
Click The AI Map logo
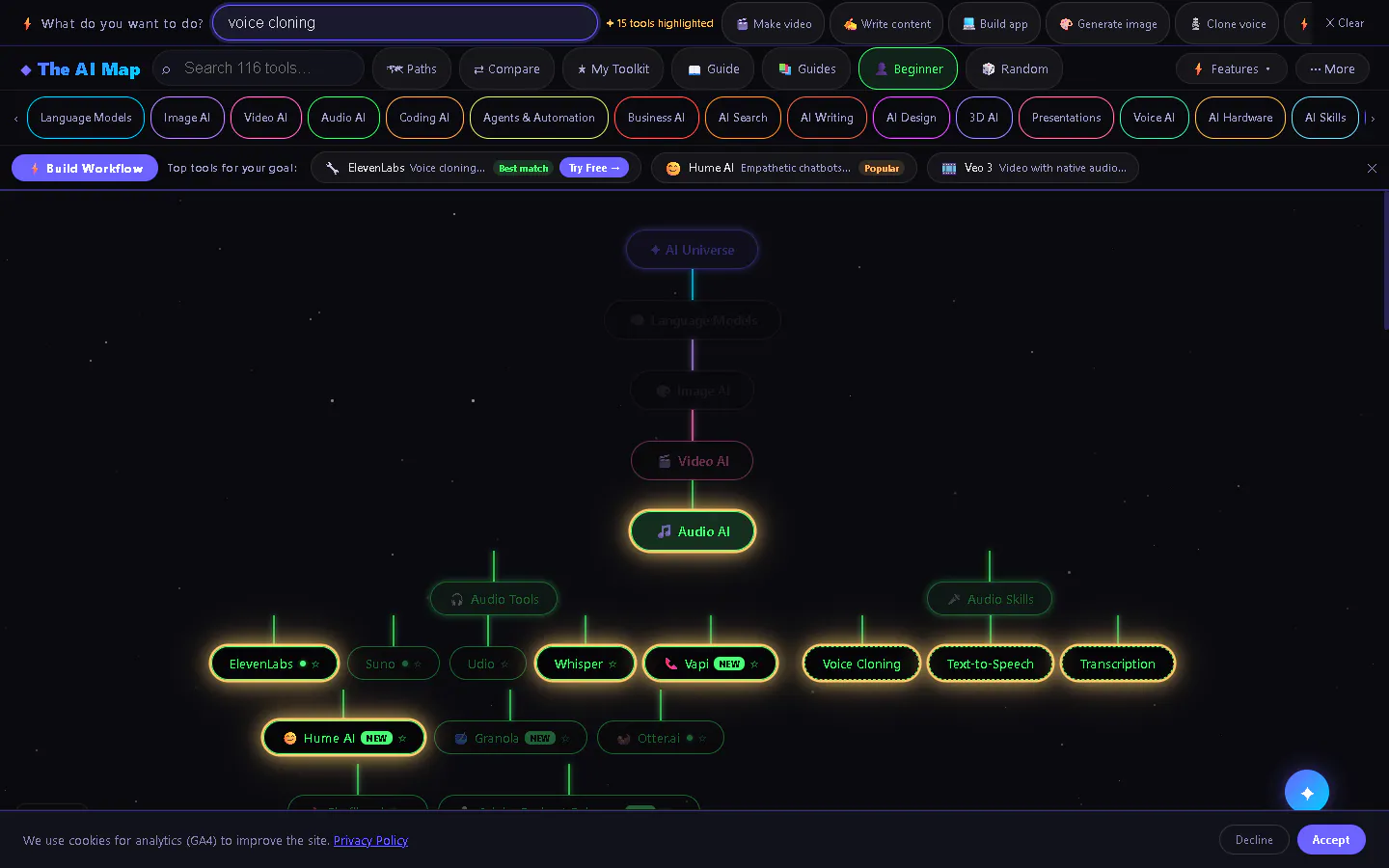tap(81, 69)
